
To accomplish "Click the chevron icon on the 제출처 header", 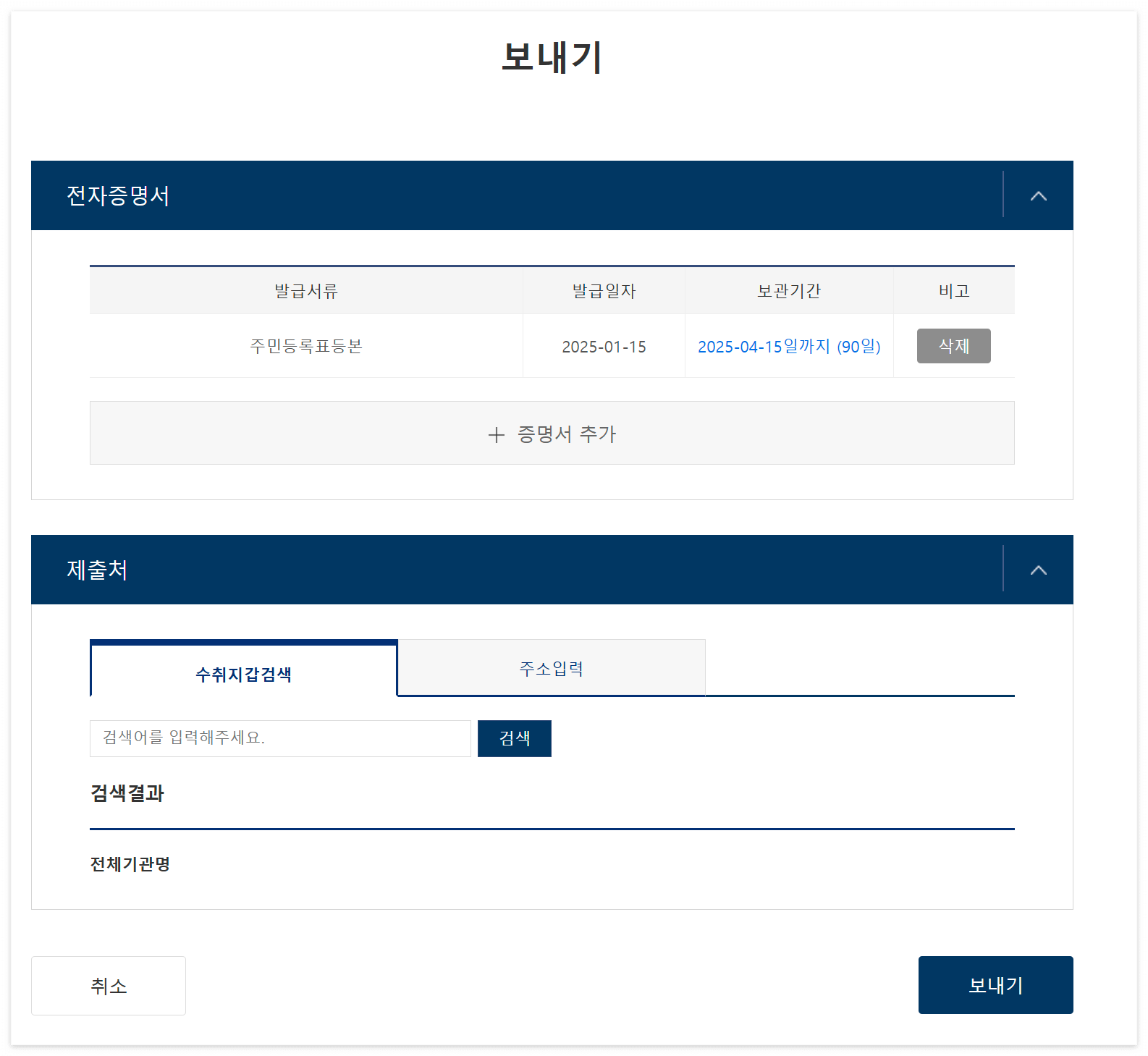I will 1039,570.
